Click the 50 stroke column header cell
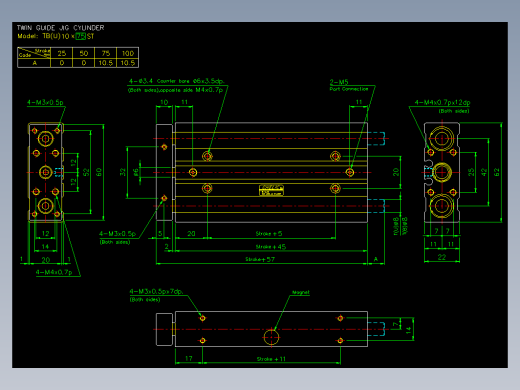Screen dimensions: 520x390 click(84, 53)
